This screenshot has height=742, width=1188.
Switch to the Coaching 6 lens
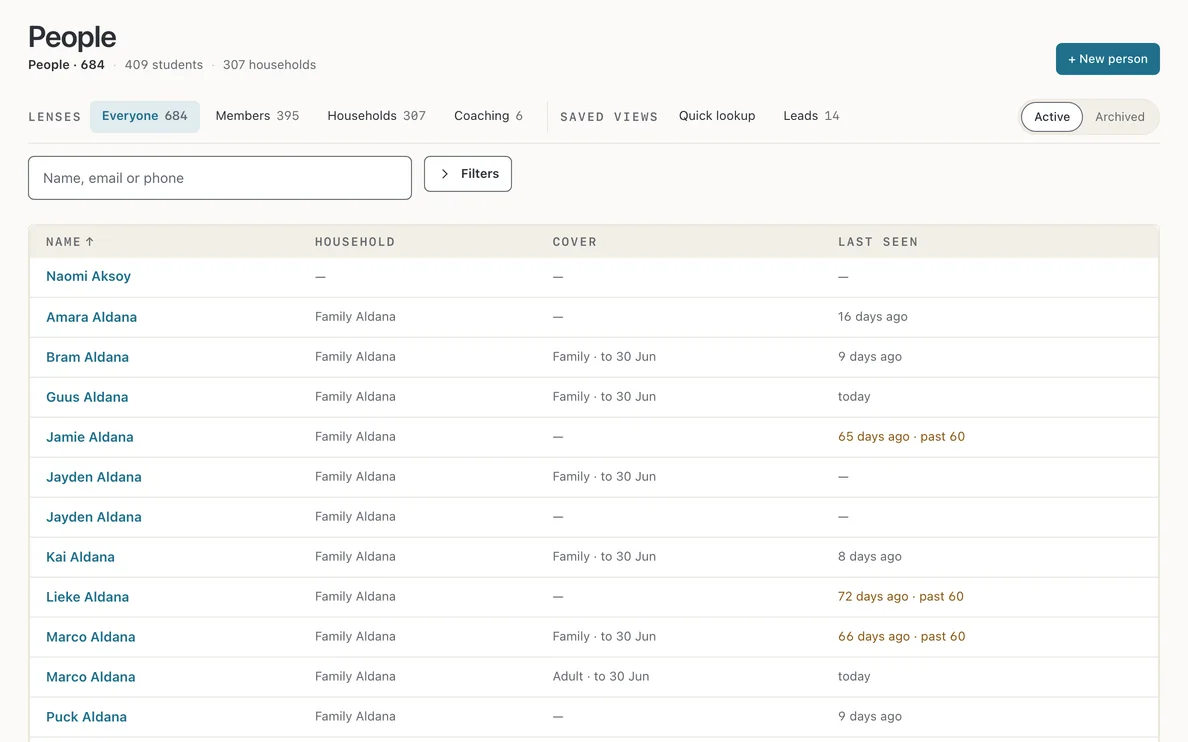click(489, 116)
